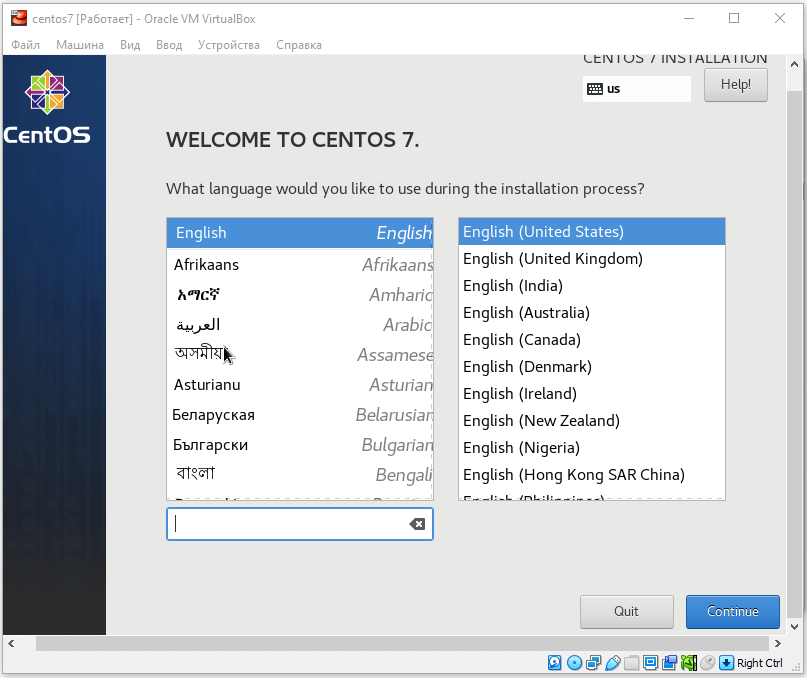Clear the language search field with the X icon
The height and width of the screenshot is (678, 807).
417,524
